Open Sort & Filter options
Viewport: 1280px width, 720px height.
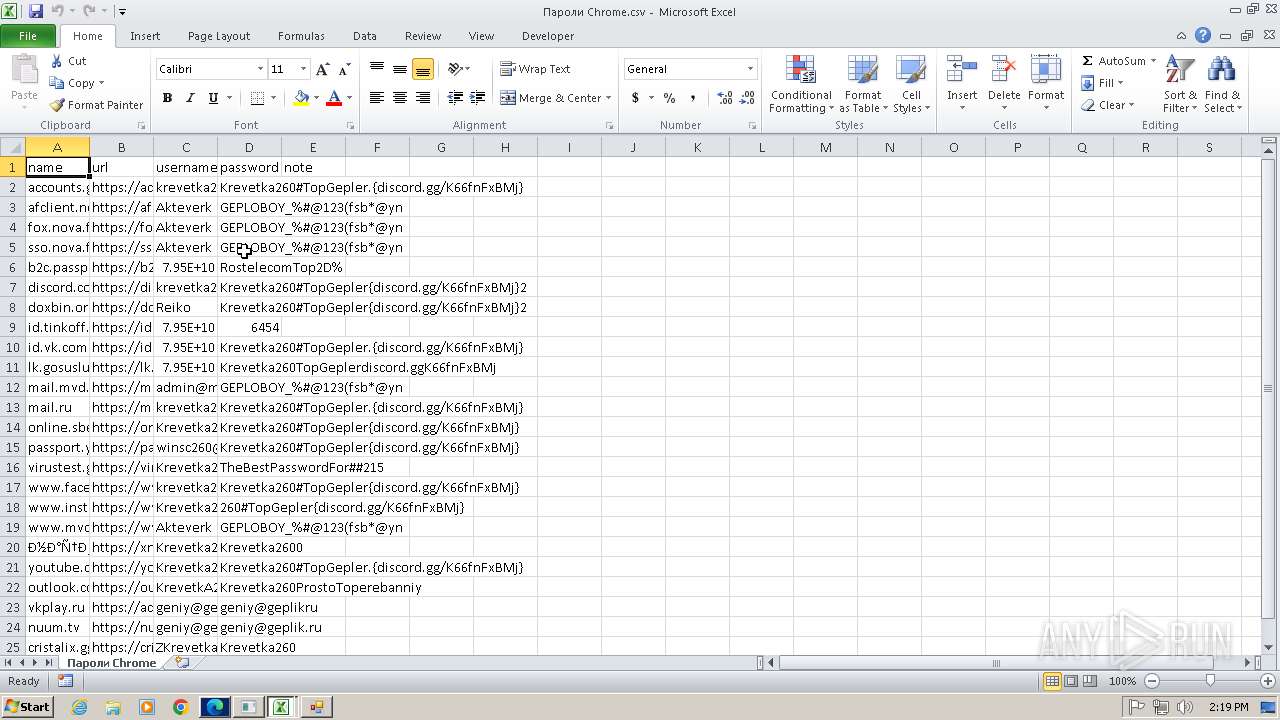[x=1180, y=85]
